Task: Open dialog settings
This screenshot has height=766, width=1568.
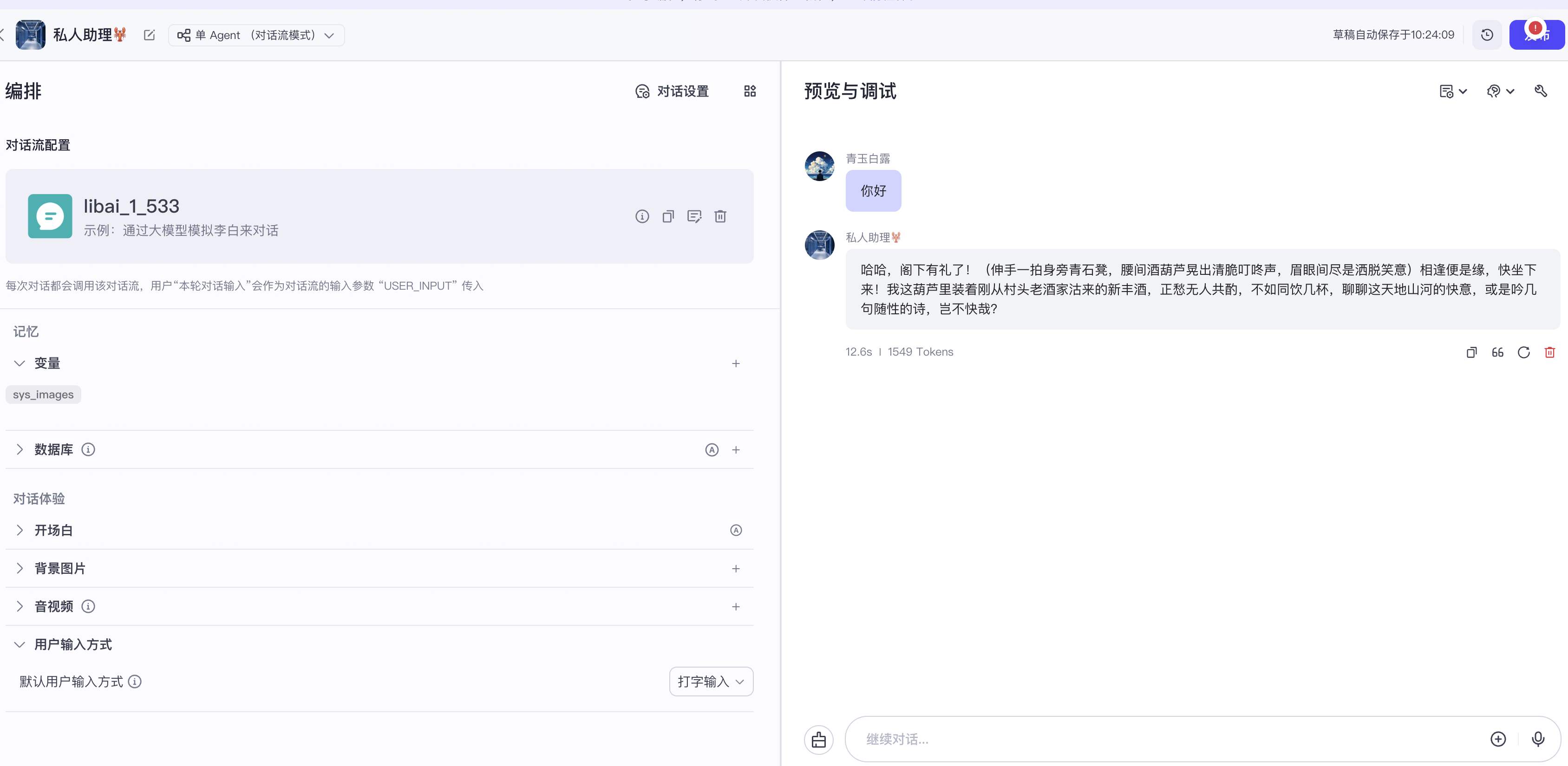Action: point(672,91)
